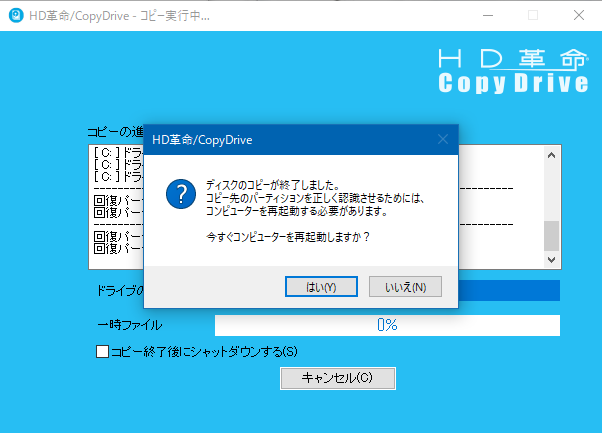
Task: Click the コンピューターを再起動する必要があります。 line
Action: [297, 211]
